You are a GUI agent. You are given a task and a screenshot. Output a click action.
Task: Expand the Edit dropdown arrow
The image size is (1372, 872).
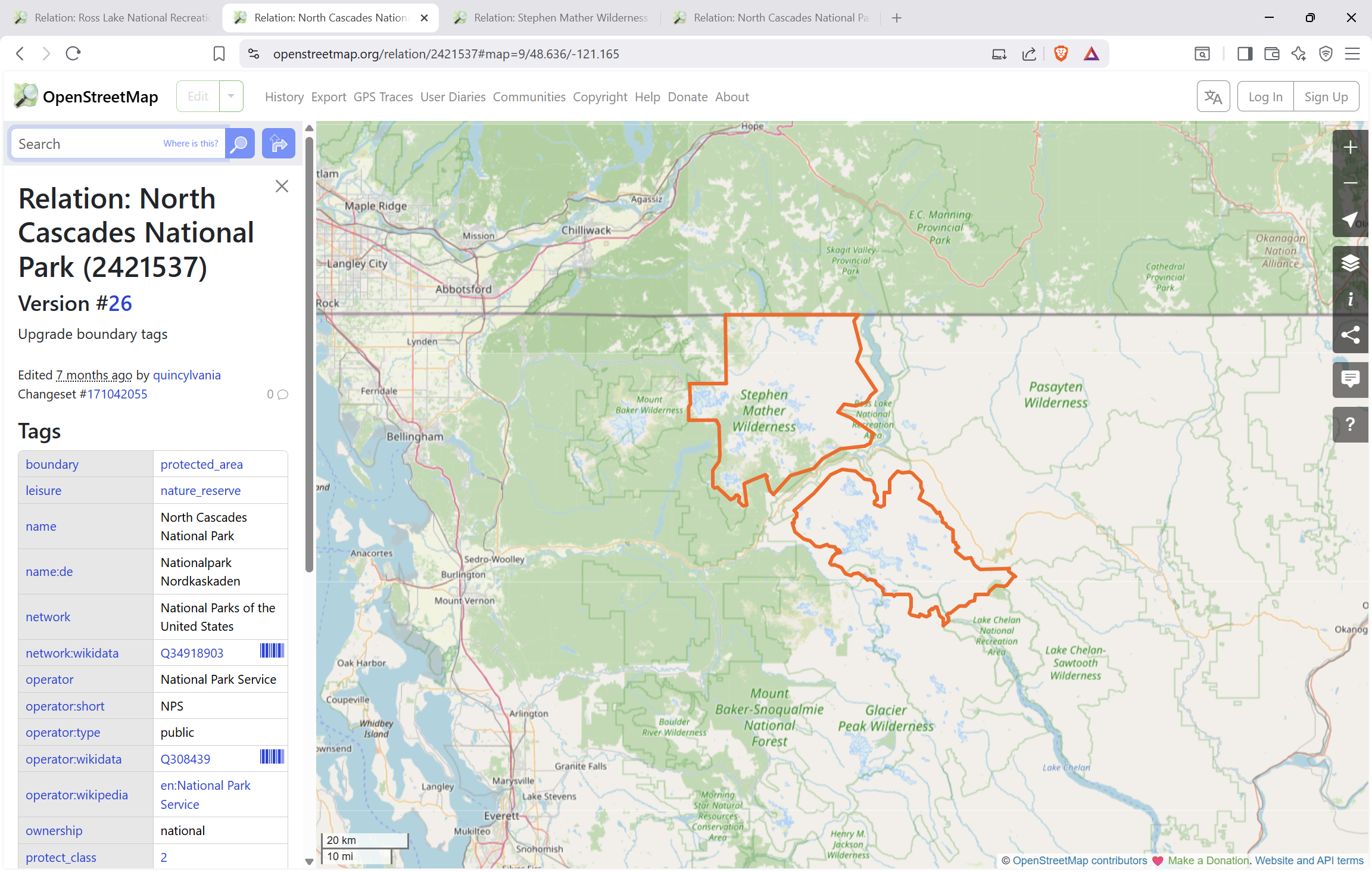(x=231, y=96)
